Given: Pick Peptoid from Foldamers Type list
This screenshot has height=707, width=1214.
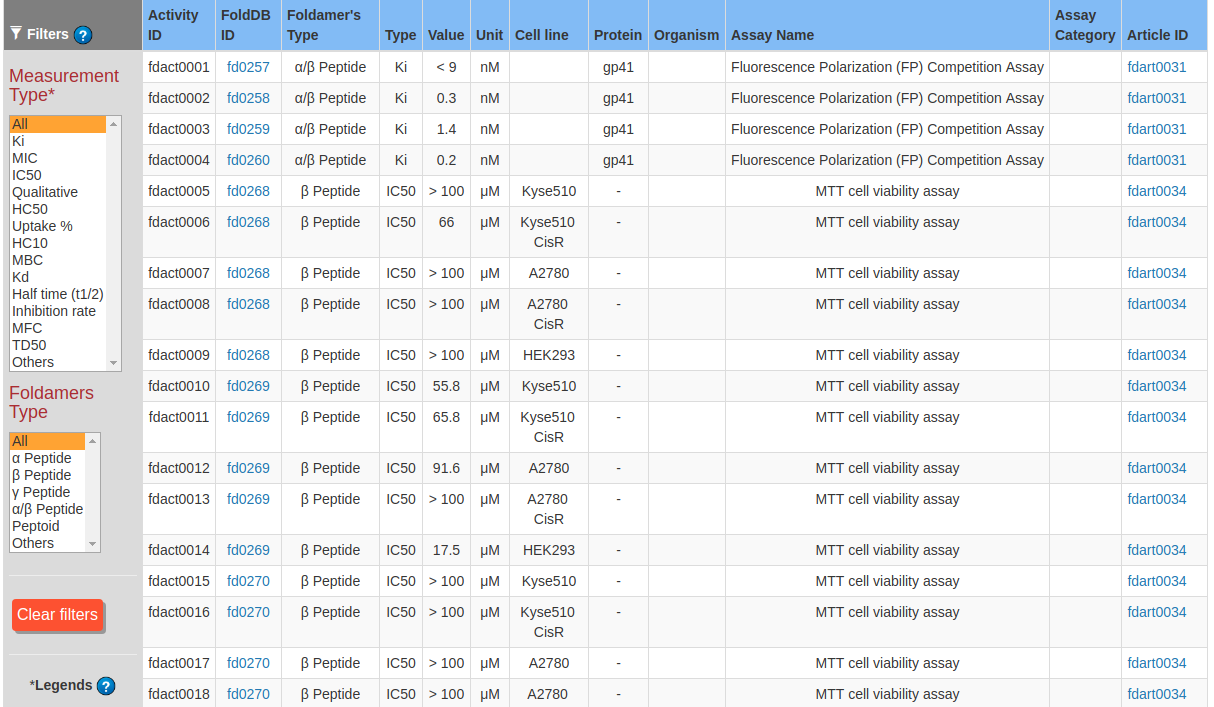Looking at the screenshot, I should click(x=36, y=526).
